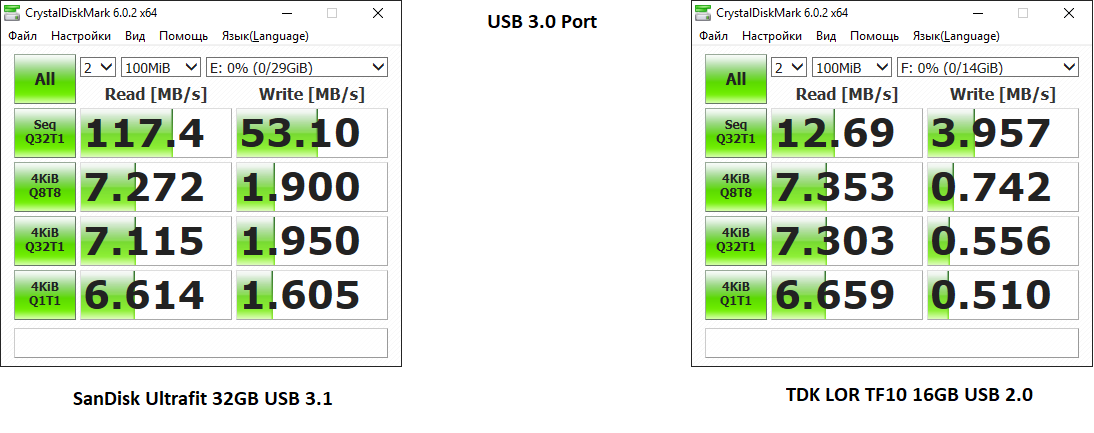
Task: Run All tests in the TDK window
Action: pos(735,79)
